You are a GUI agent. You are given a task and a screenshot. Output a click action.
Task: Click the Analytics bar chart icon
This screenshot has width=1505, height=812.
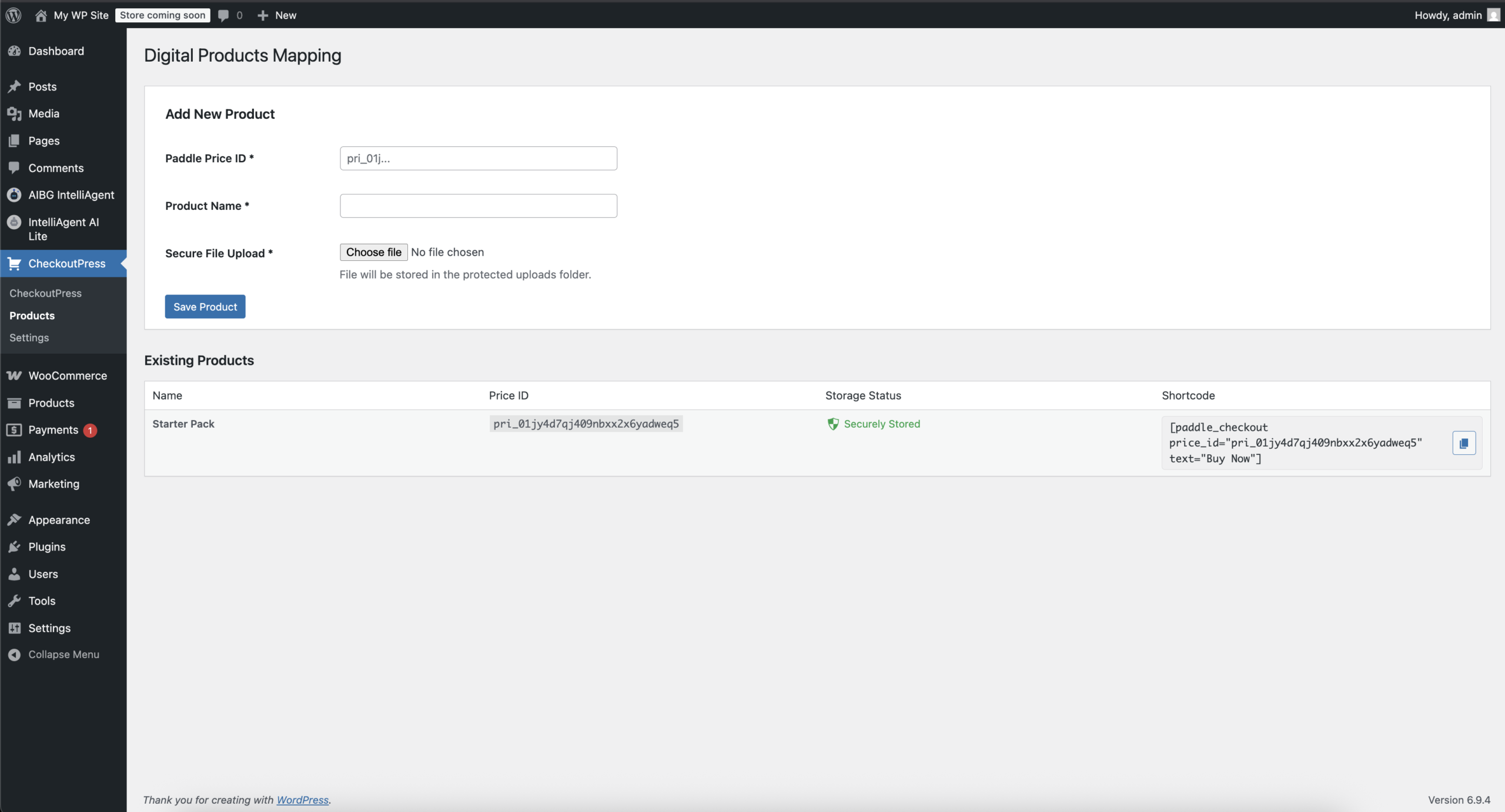coord(15,457)
